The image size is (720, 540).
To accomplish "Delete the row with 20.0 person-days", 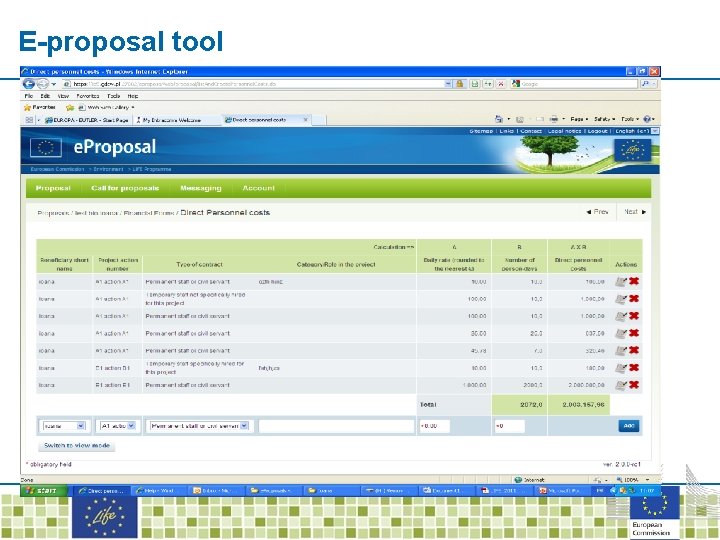I will point(634,333).
